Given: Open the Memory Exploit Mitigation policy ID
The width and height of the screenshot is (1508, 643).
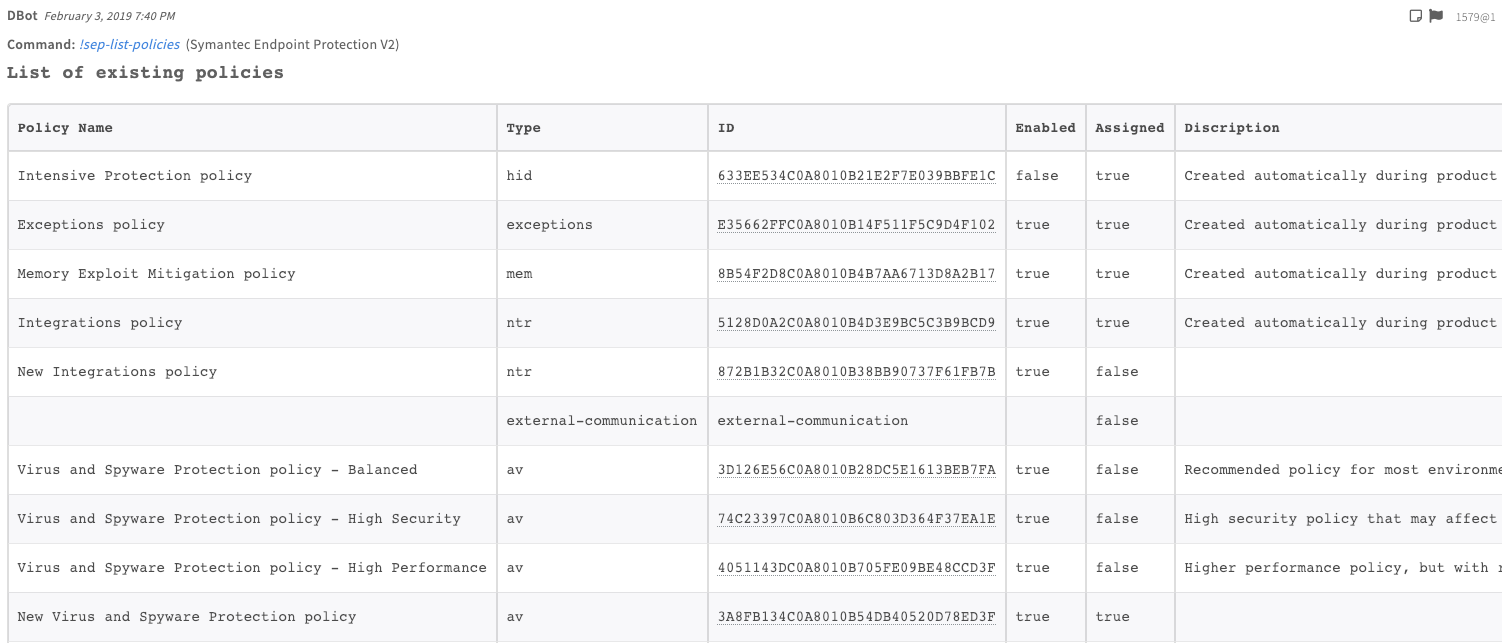Looking at the screenshot, I should coord(855,273).
